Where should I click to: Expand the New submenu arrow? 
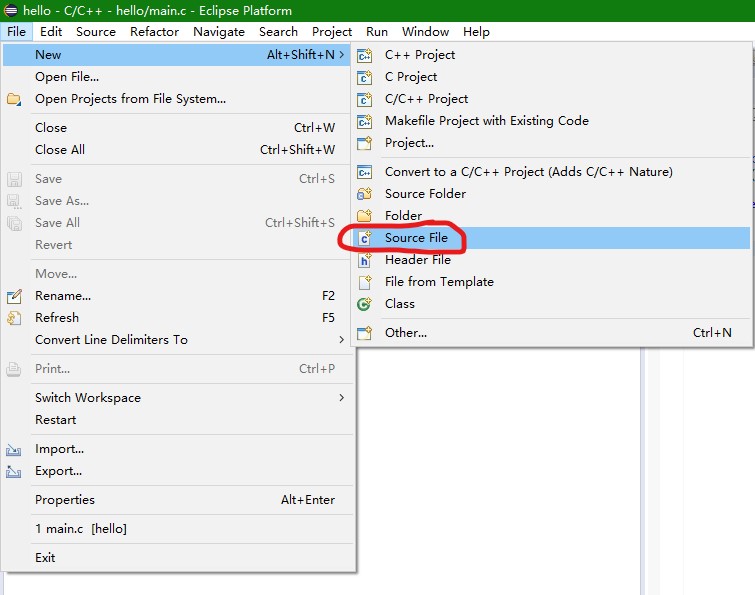pyautogui.click(x=341, y=55)
